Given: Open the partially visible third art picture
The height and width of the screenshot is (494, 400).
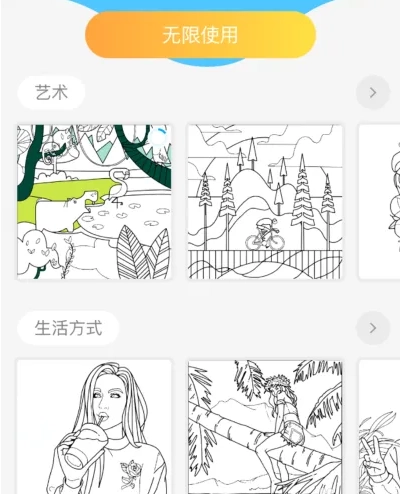Looking at the screenshot, I should [379, 202].
